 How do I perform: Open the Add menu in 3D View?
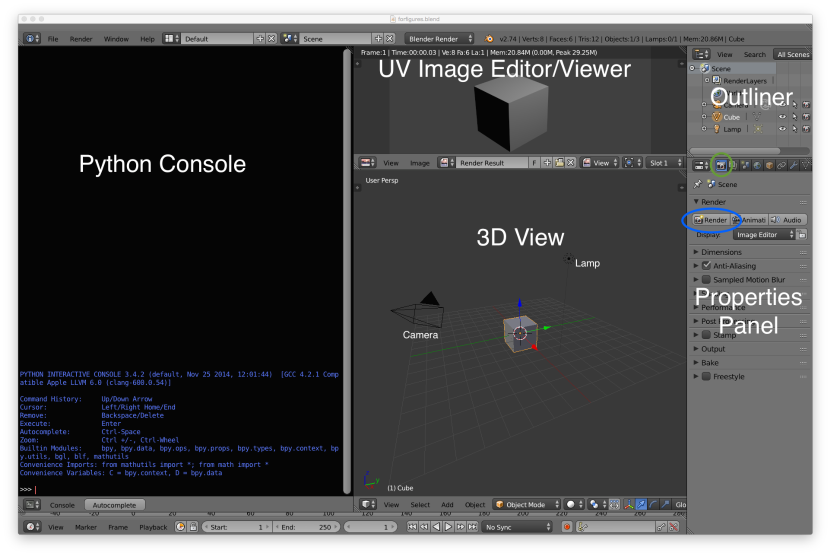[x=447, y=505]
